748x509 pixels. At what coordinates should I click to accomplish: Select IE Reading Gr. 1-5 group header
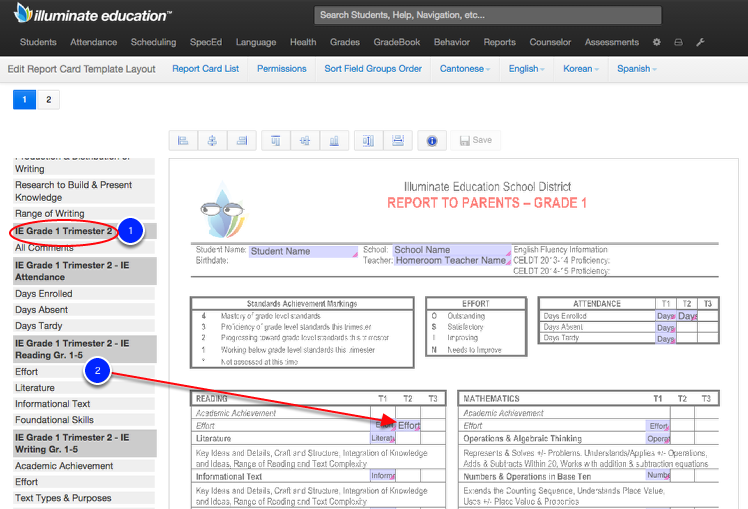click(x=84, y=349)
